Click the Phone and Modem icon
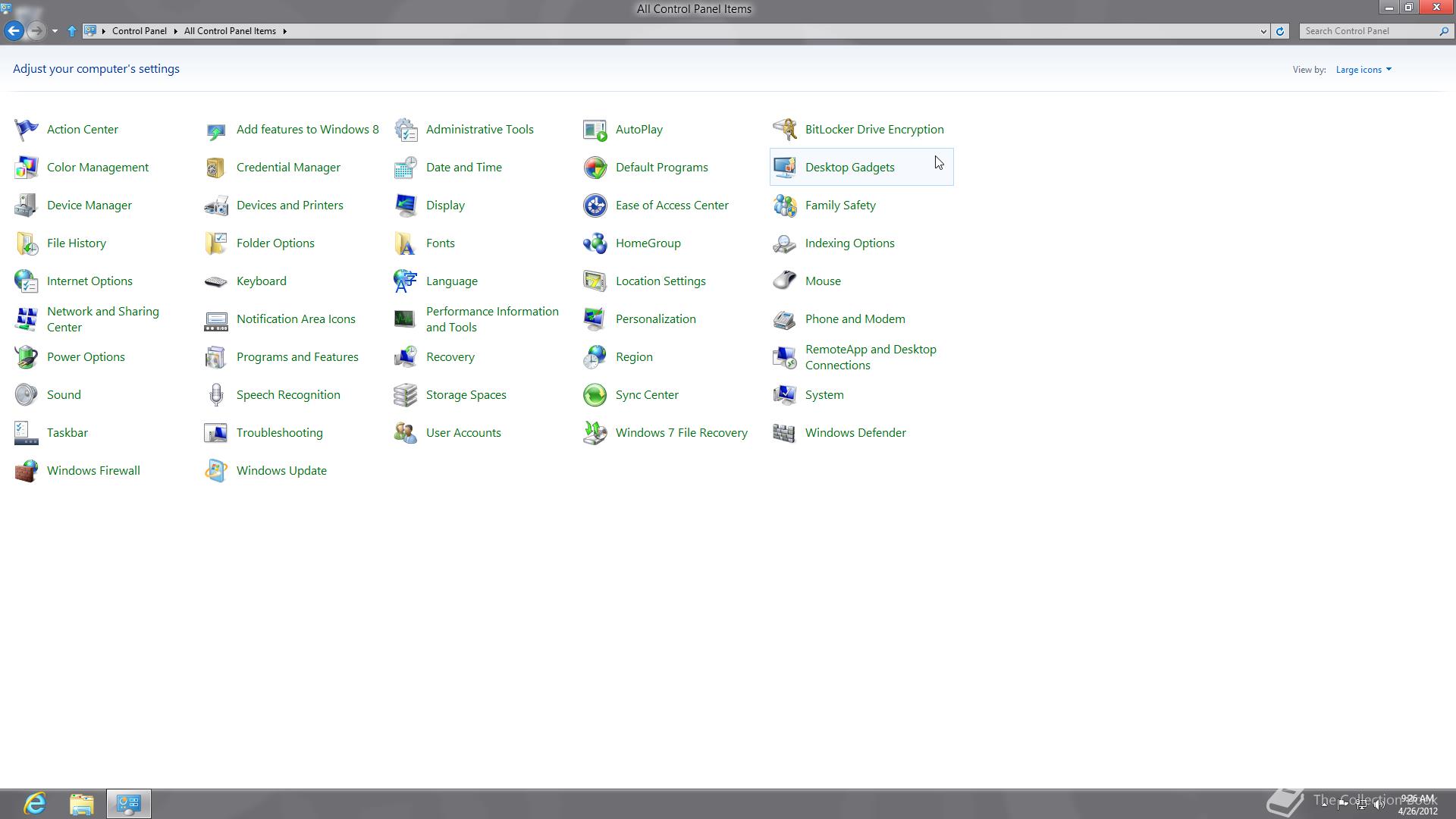This screenshot has height=819, width=1456. pos(785,319)
